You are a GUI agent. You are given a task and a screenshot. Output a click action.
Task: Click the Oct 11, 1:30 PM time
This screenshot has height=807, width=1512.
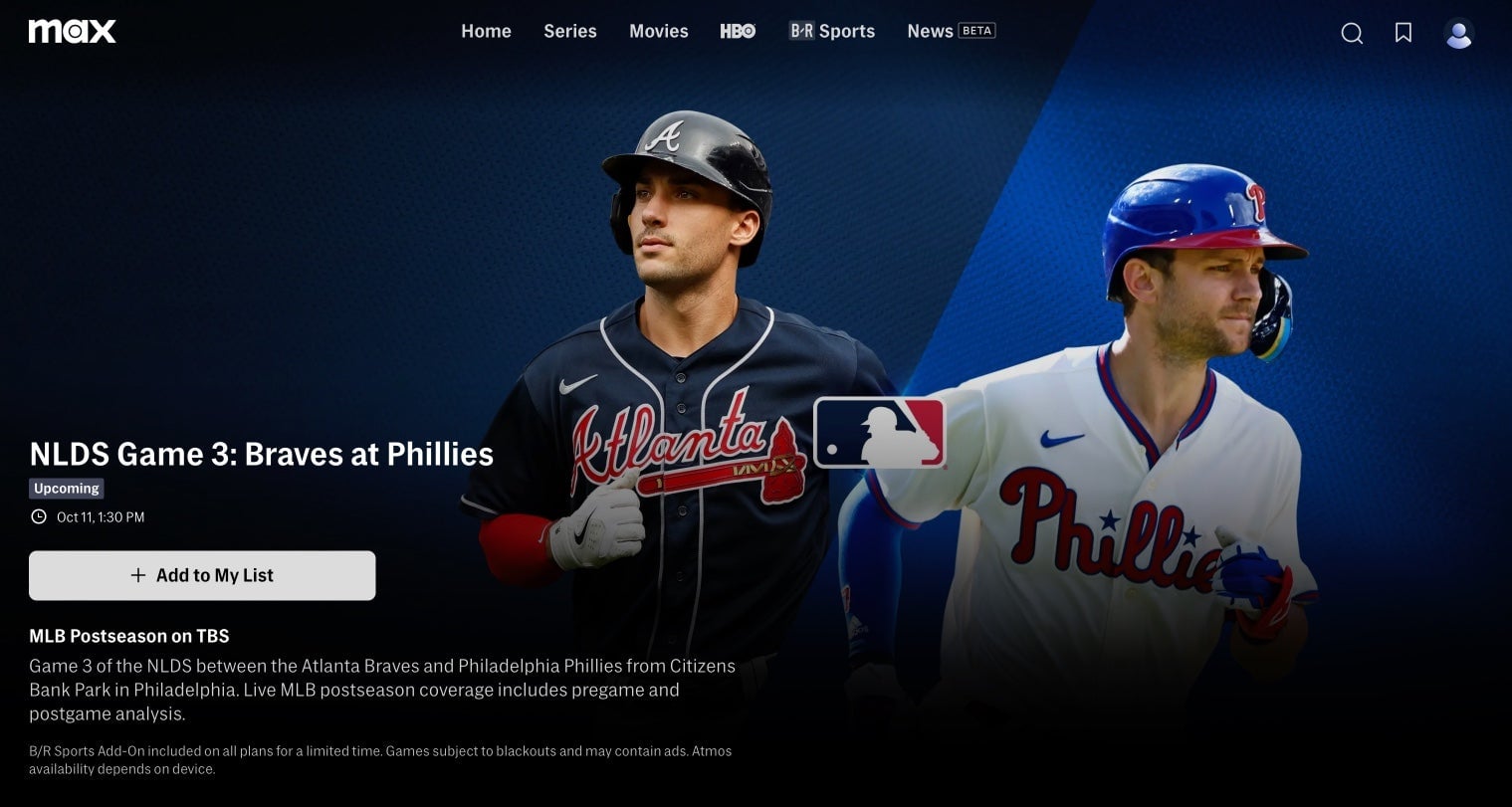[x=101, y=517]
